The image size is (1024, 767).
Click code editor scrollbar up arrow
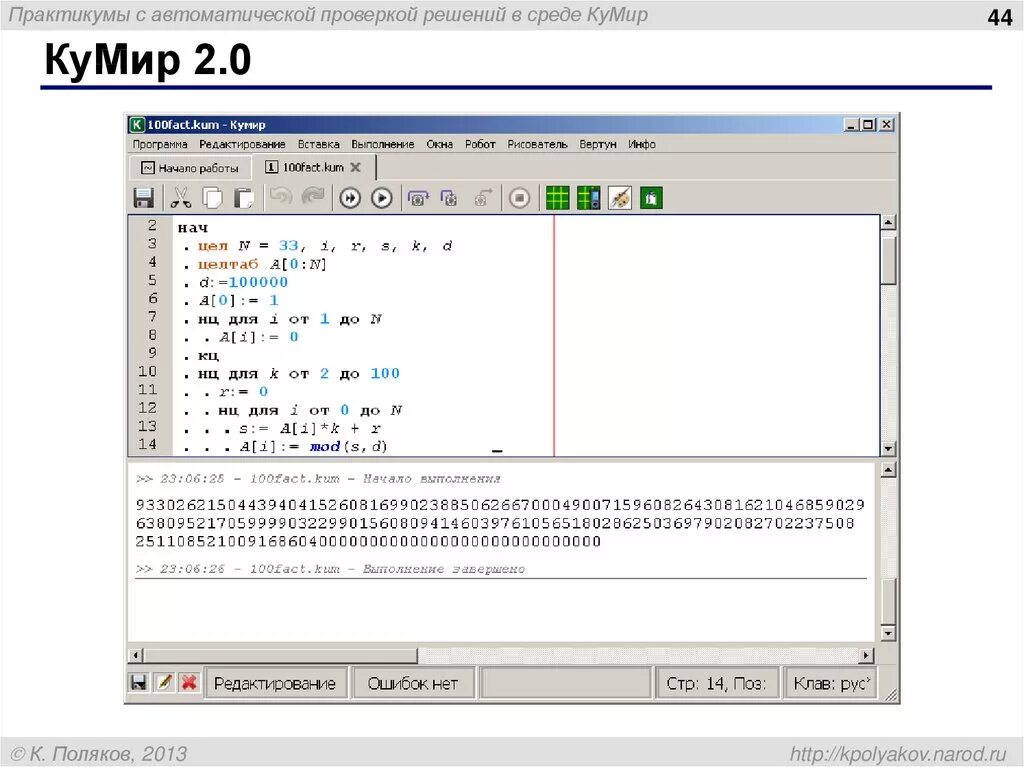(888, 222)
